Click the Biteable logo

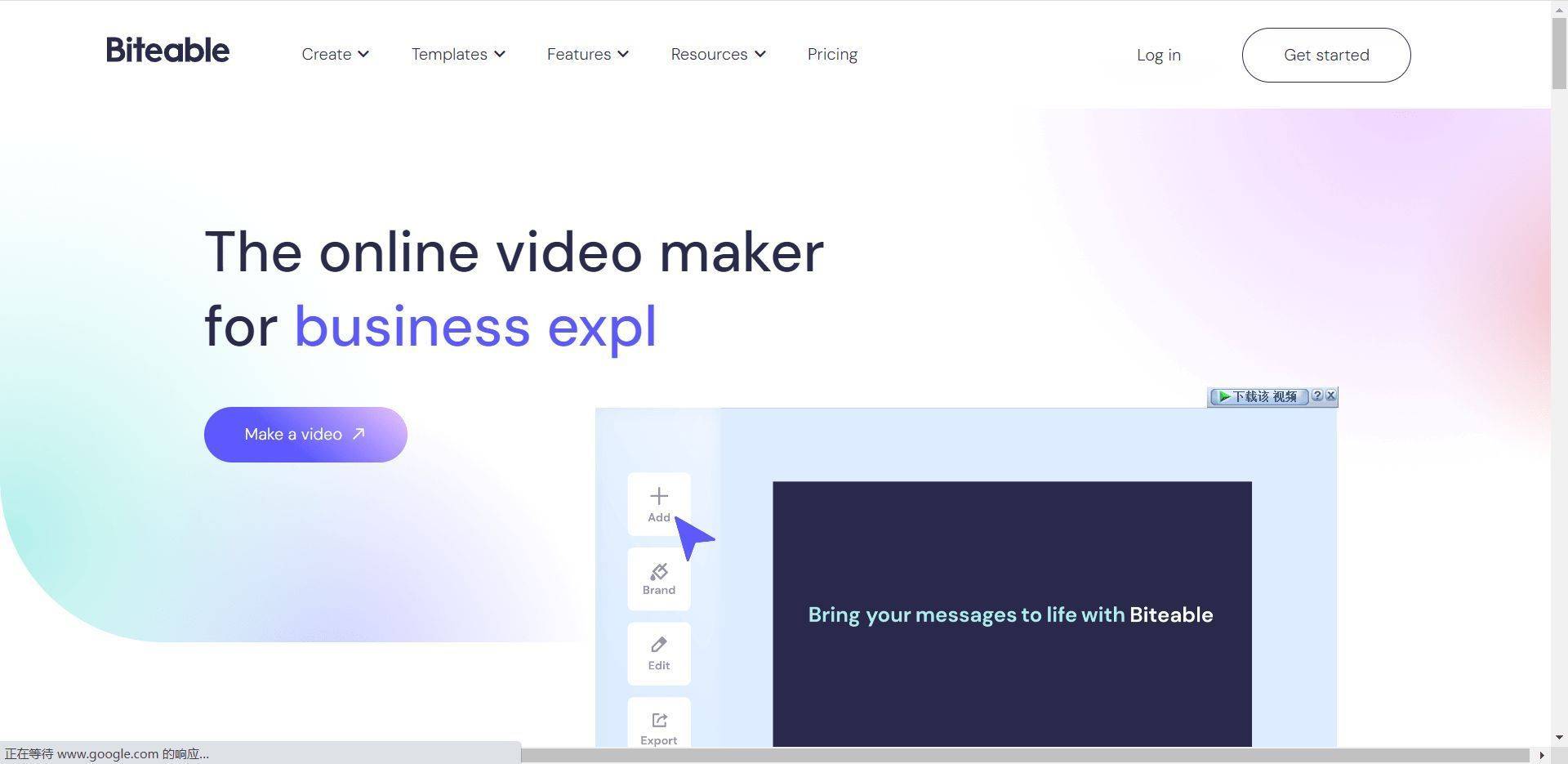tap(167, 51)
